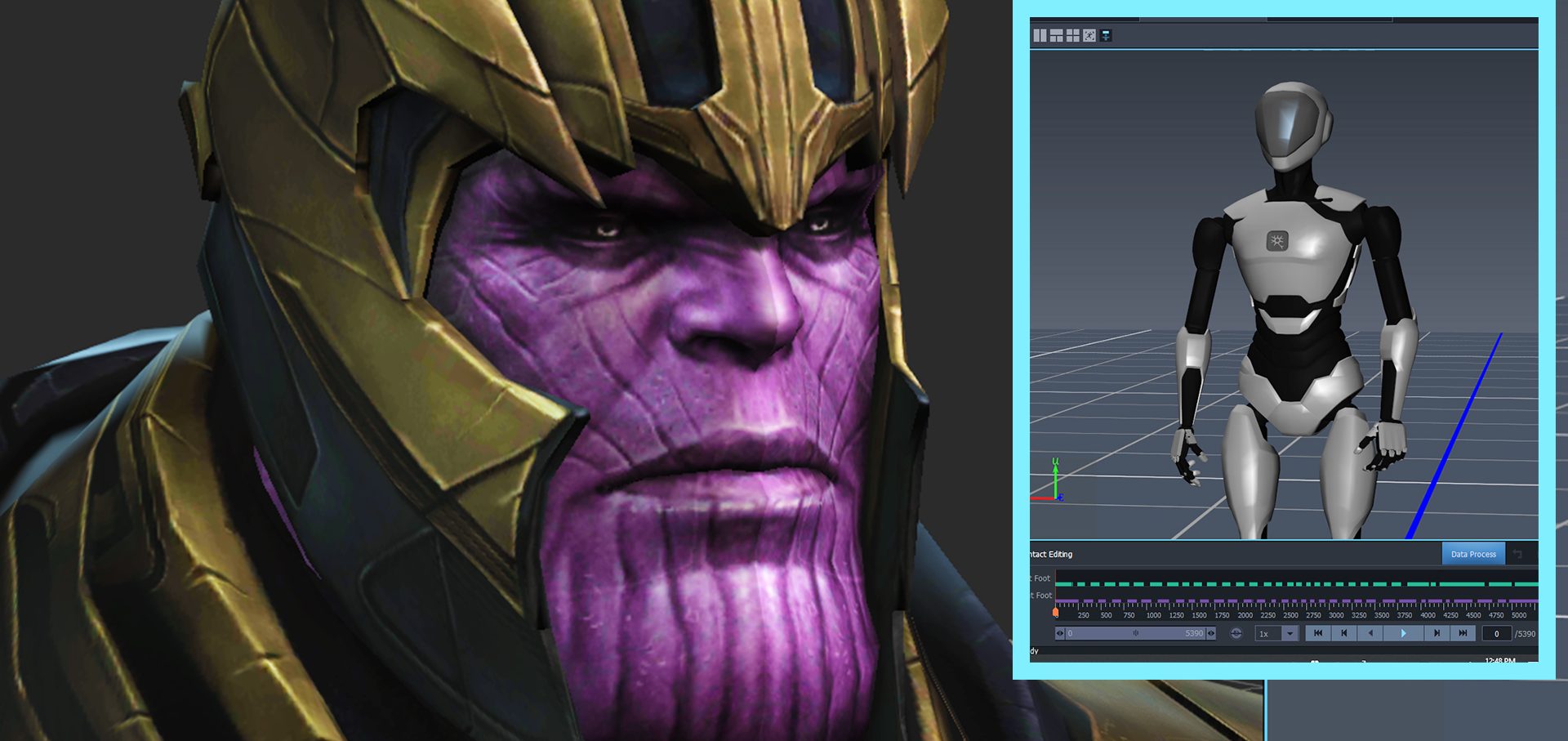1568x741 pixels.
Task: Click the orange playhead marker on the timeline
Action: pos(1055,611)
